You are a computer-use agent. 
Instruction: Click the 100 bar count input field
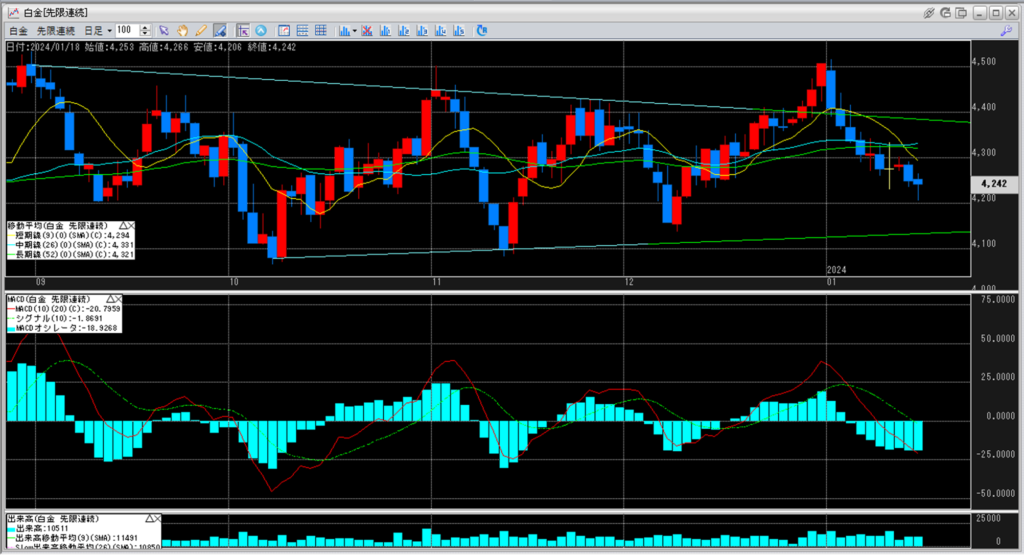[127, 31]
